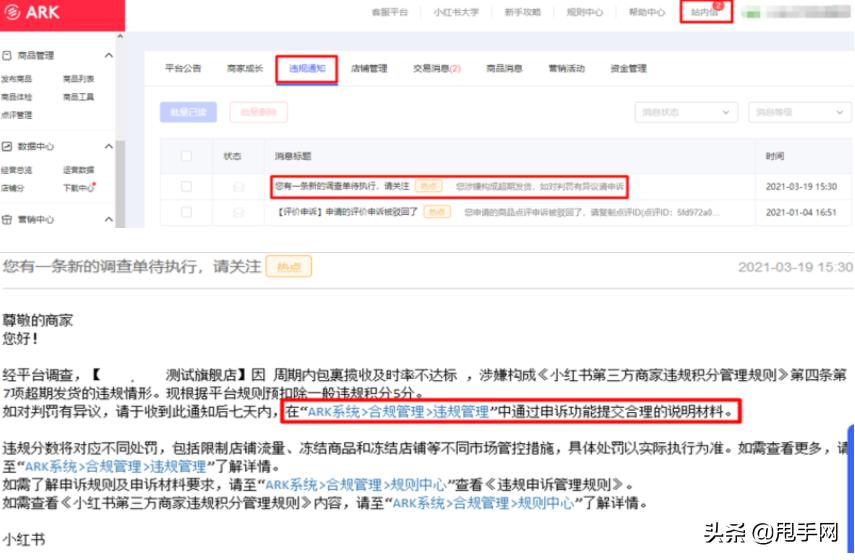Toggle the select-all checkbox in table header
855x560 pixels.
[186, 156]
